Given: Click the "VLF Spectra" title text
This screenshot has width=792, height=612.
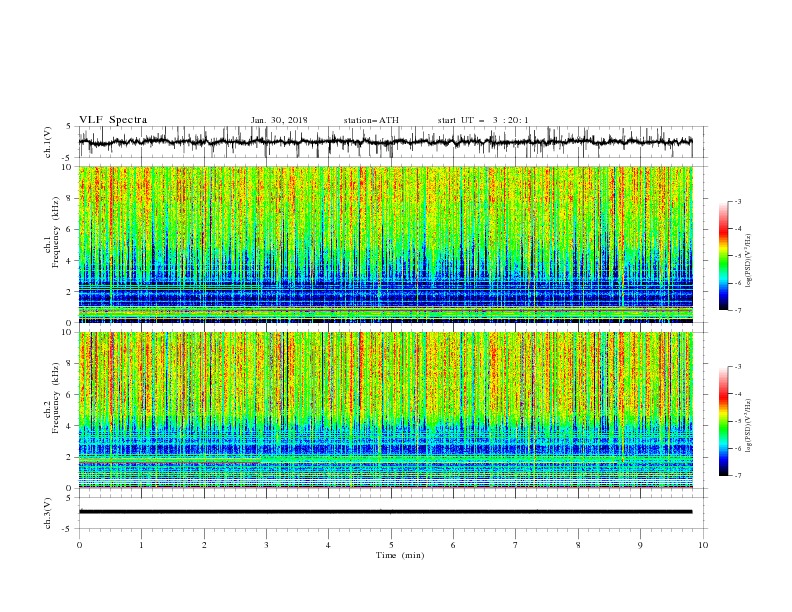Looking at the screenshot, I should click(113, 120).
